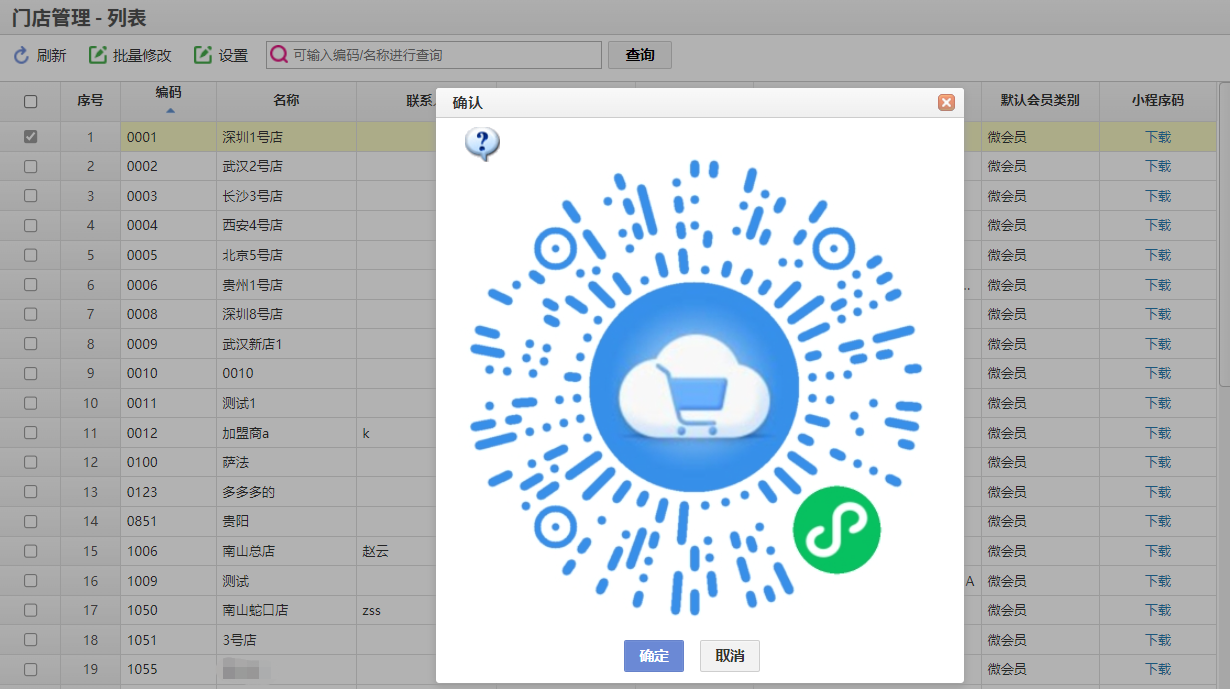This screenshot has width=1230, height=689.
Task: Download mini program code for 加盟商a
Action: coord(1158,433)
